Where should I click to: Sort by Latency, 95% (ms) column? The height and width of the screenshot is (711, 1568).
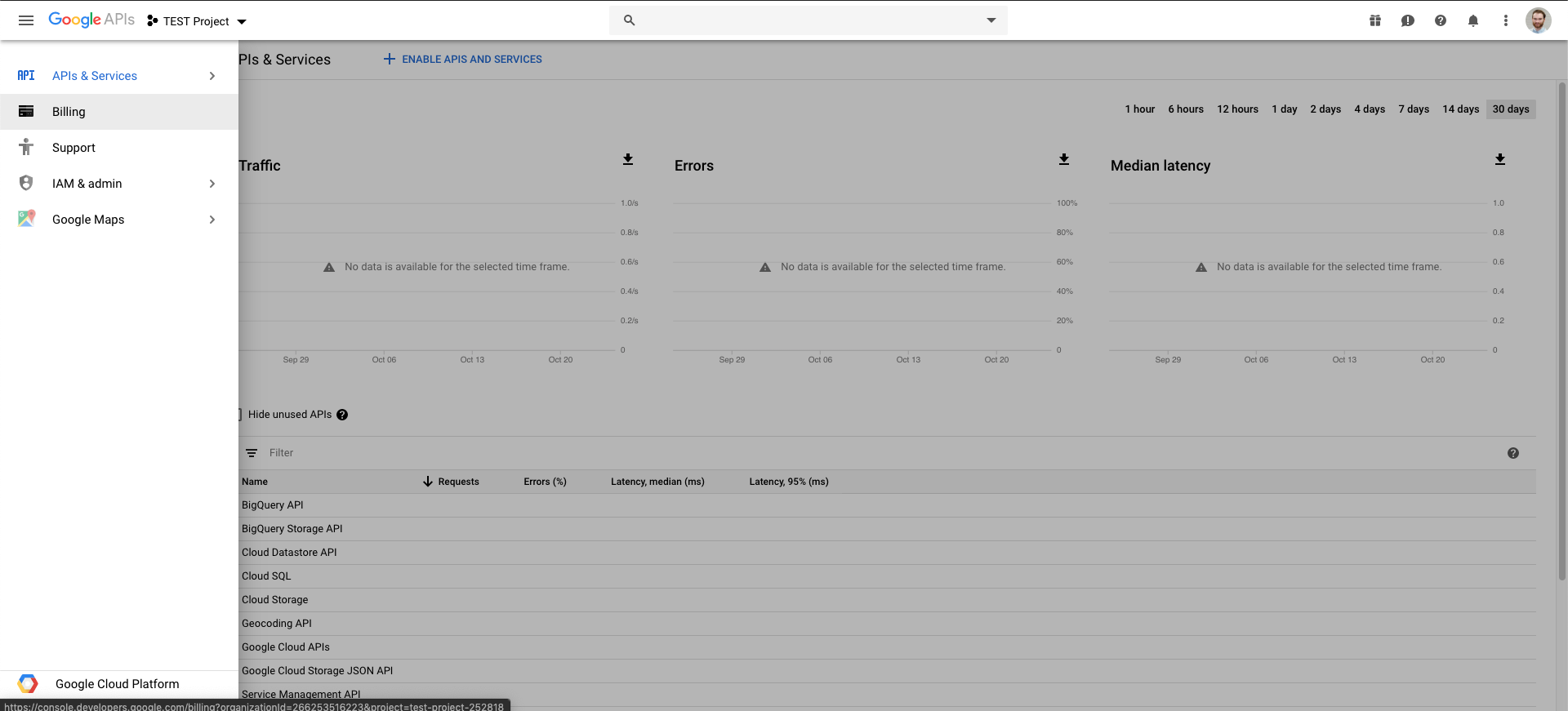(789, 482)
